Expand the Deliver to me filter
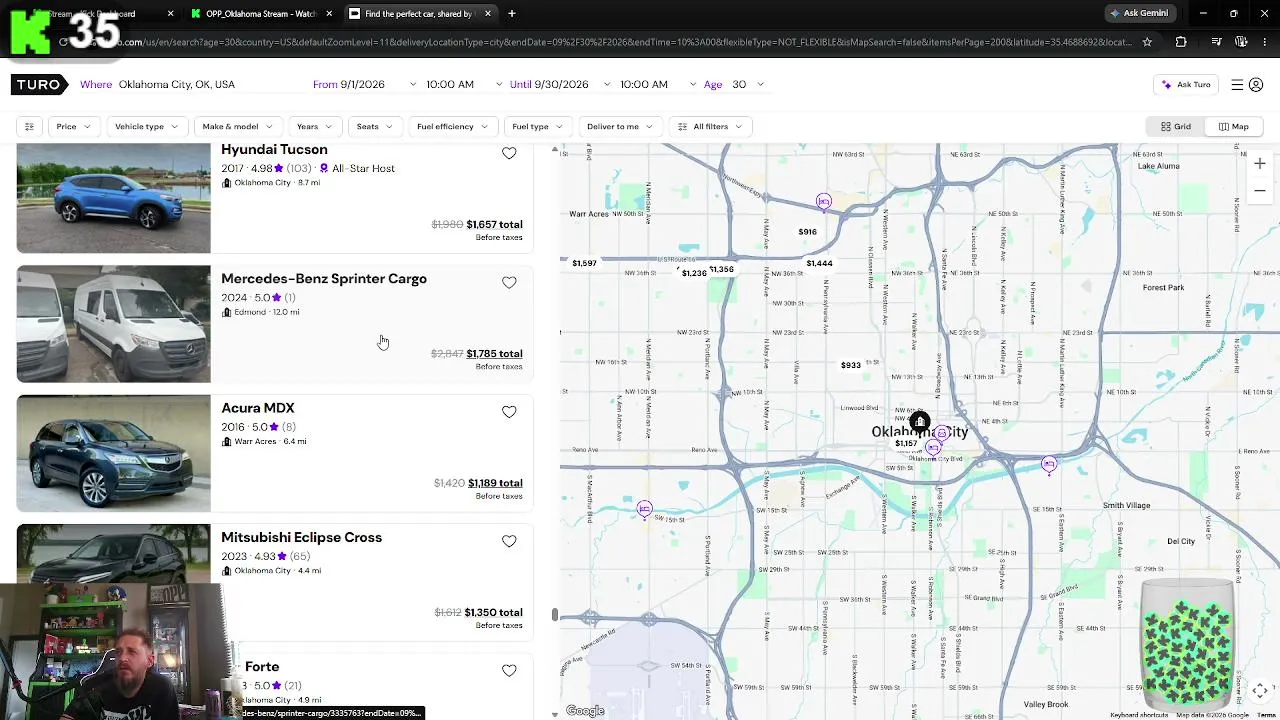Screen dimensions: 1280x720 (620, 127)
